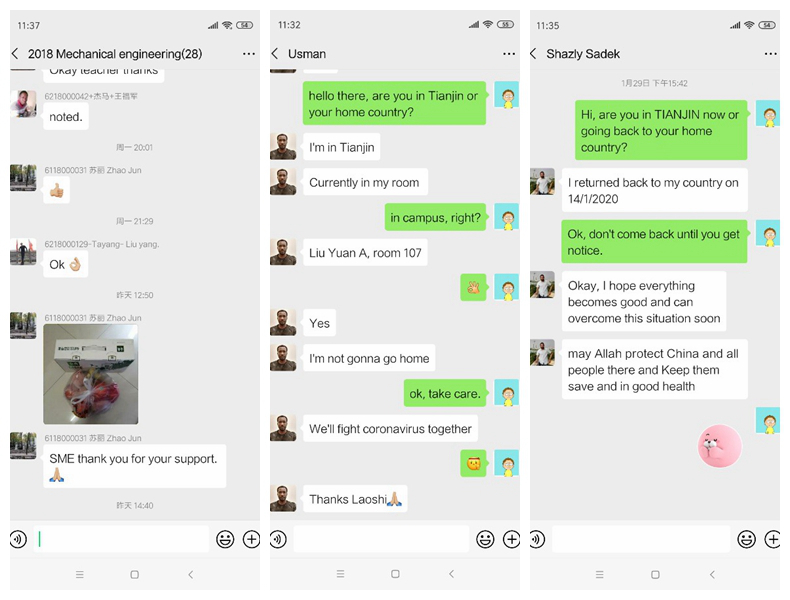
Task: Open more options in Usman chat
Action: [x=509, y=53]
